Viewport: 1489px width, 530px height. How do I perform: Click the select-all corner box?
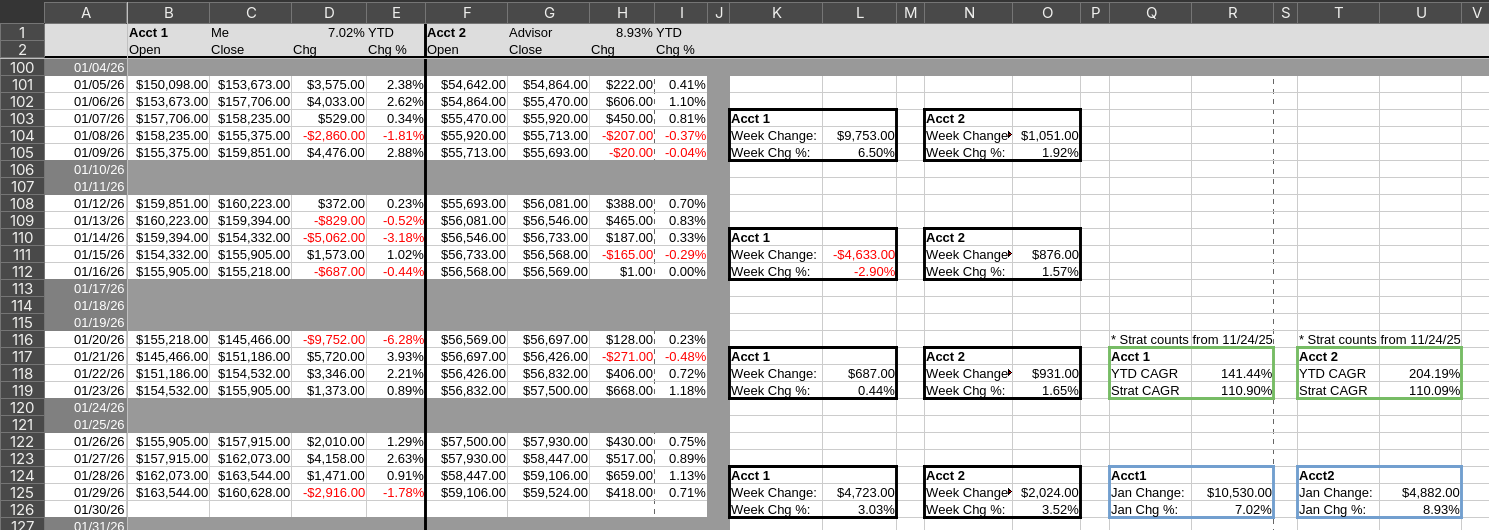(x=22, y=12)
